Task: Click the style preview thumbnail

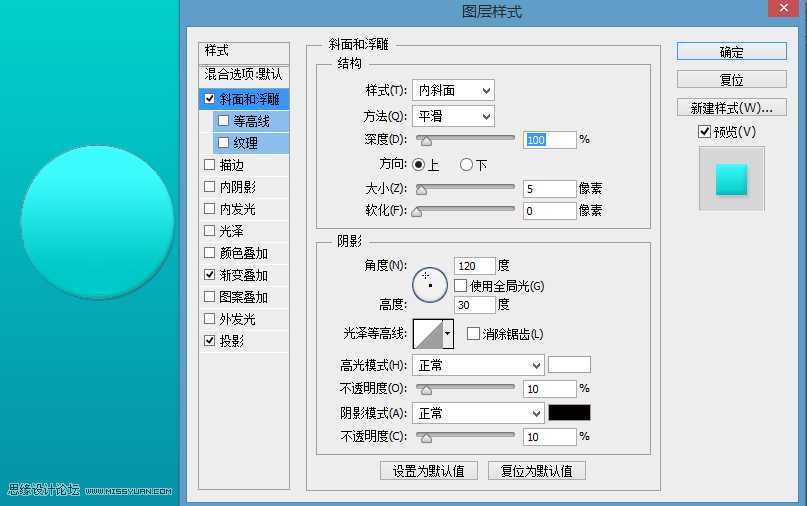Action: 731,179
